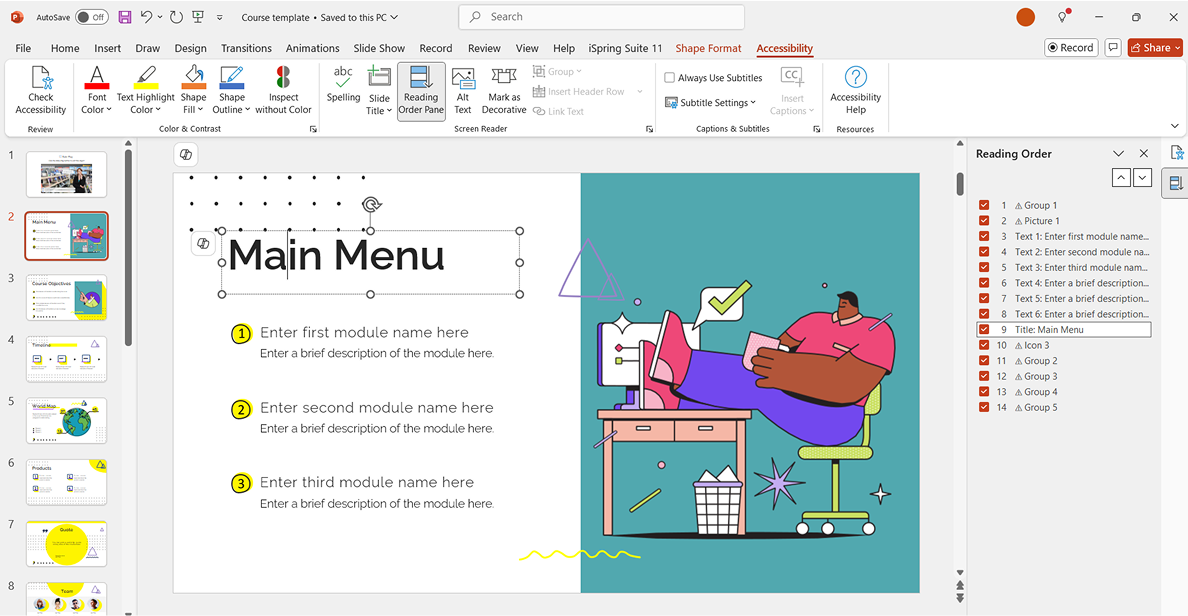Image resolution: width=1188 pixels, height=616 pixels.
Task: Click the Save icon in title bar
Action: (x=125, y=17)
